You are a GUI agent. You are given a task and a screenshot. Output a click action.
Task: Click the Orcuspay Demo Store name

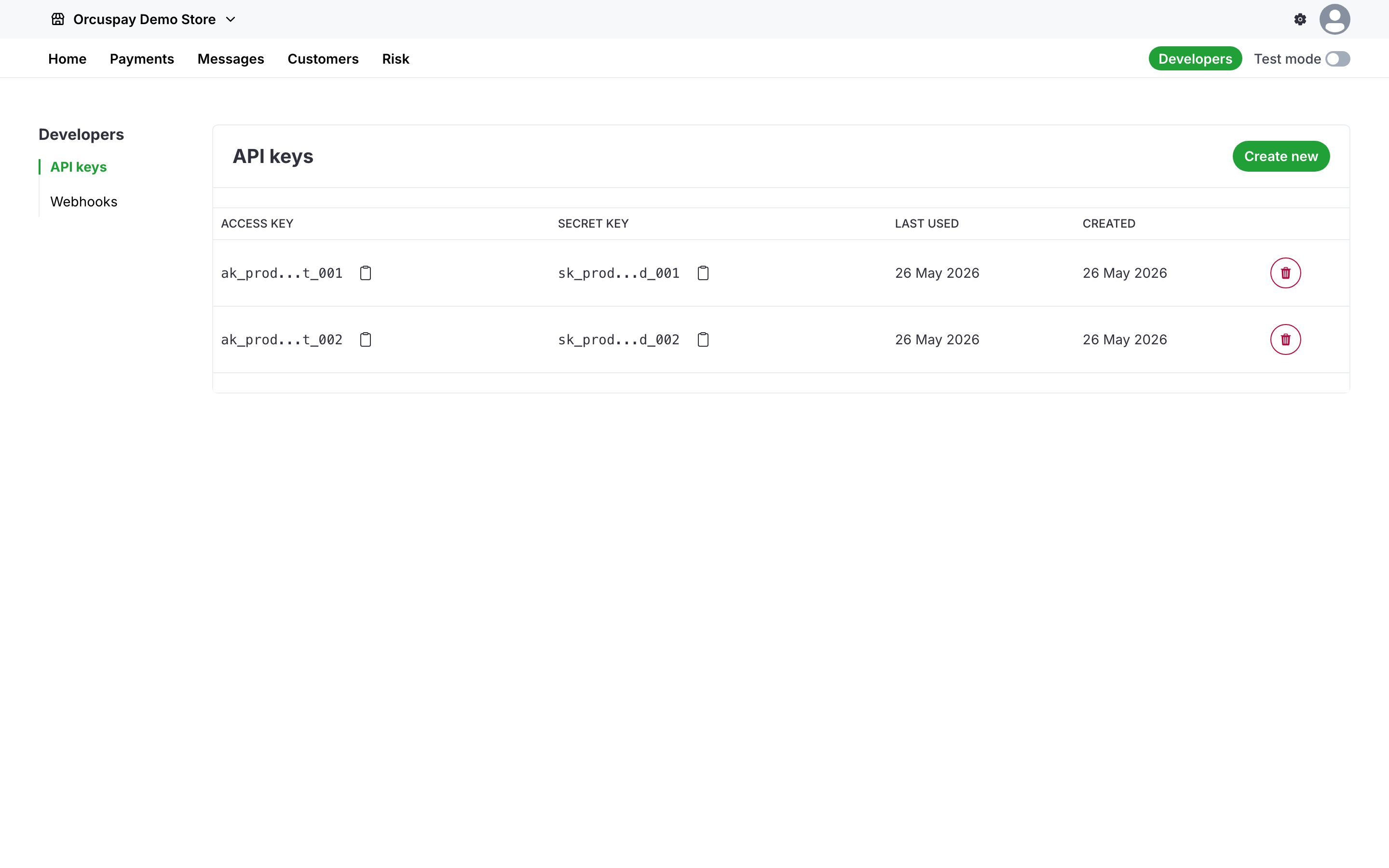[x=145, y=19]
